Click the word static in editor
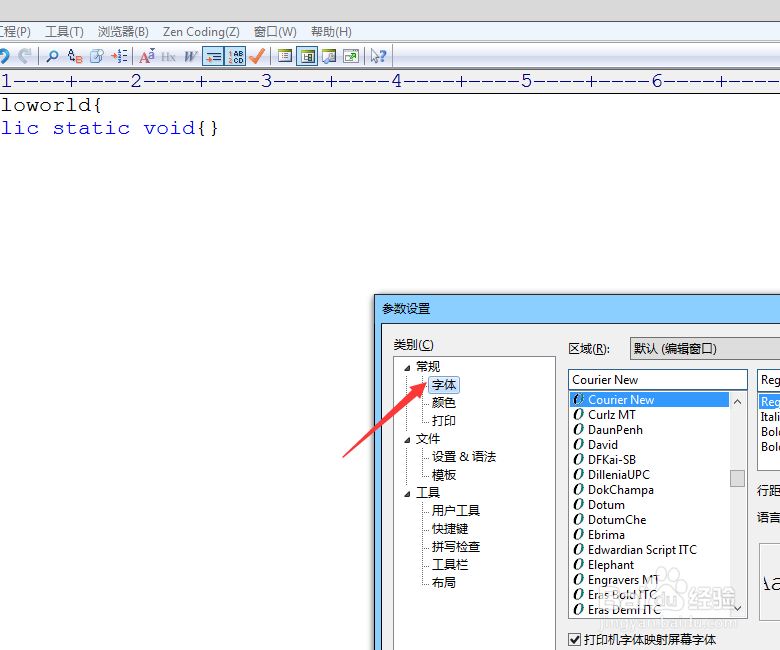Viewport: 780px width, 650px height. pos(92,128)
